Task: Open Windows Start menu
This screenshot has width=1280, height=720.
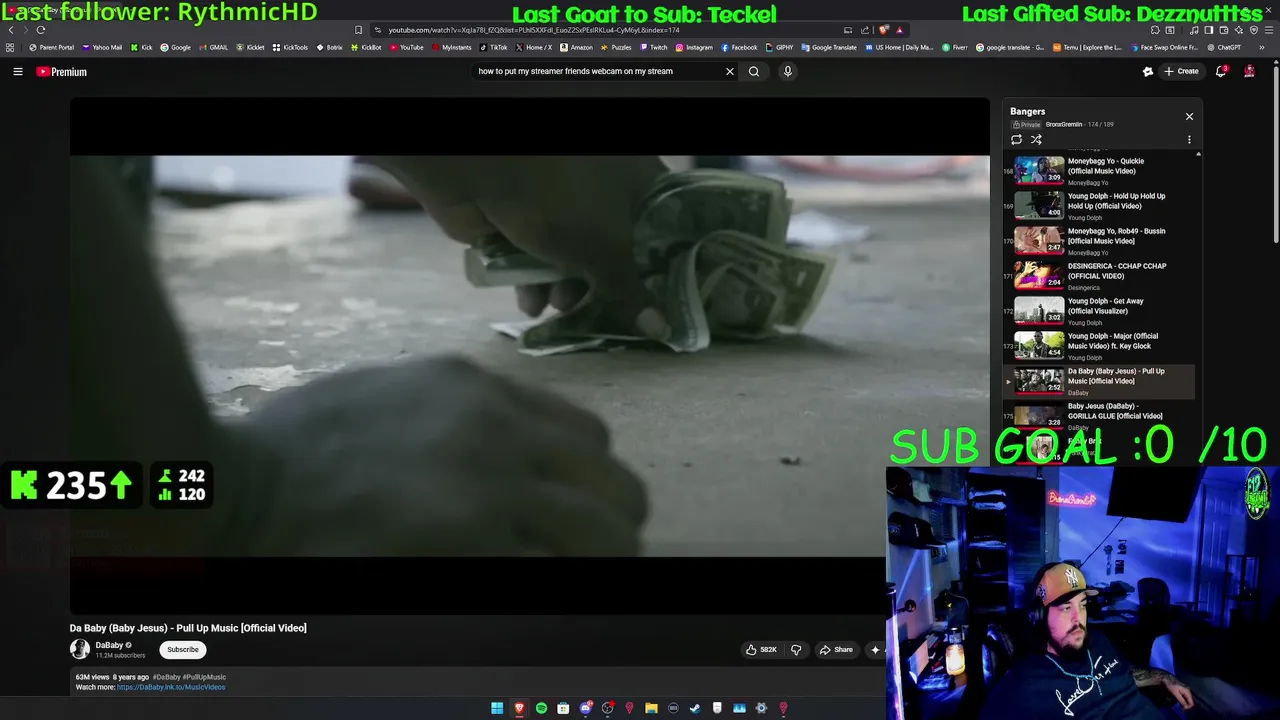Action: pos(497,708)
